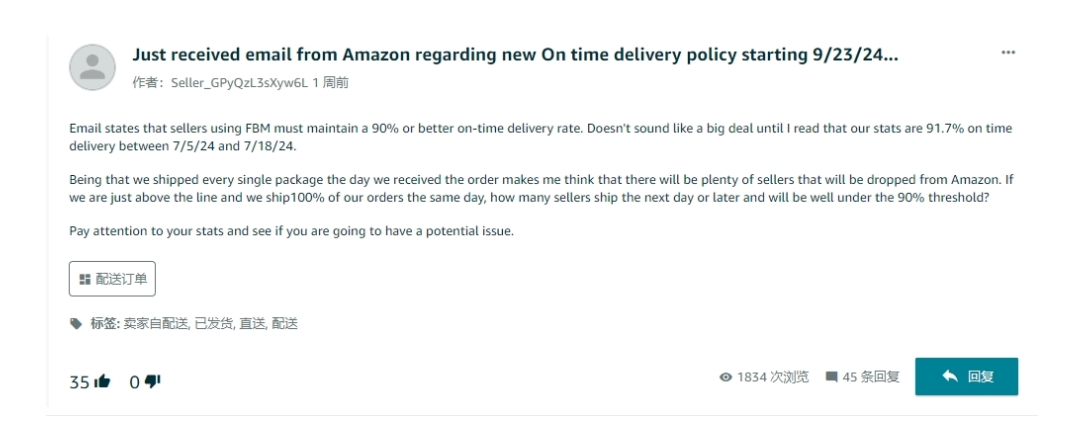Open Seller_GPyQzL3sXyw6L author profile link
The height and width of the screenshot is (442, 1068).
pos(239,83)
